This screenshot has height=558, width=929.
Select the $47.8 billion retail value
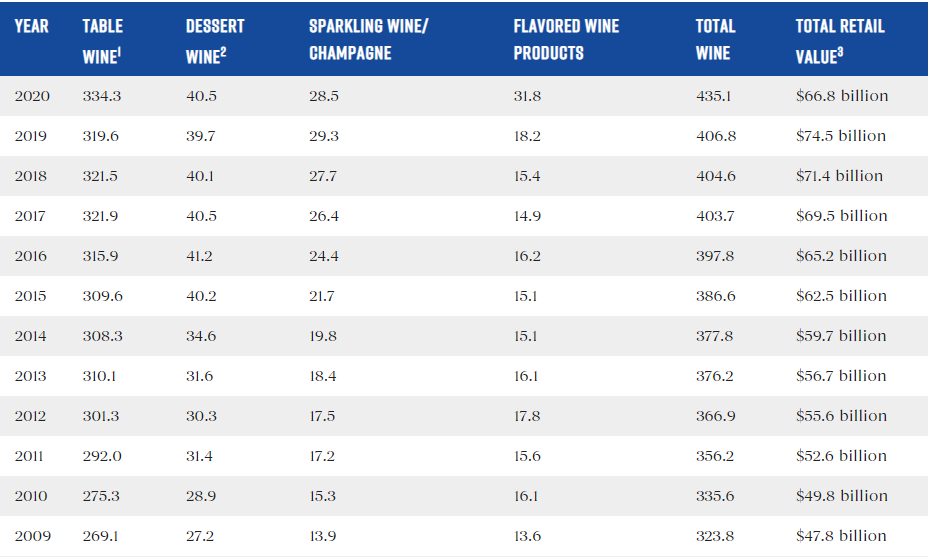842,536
